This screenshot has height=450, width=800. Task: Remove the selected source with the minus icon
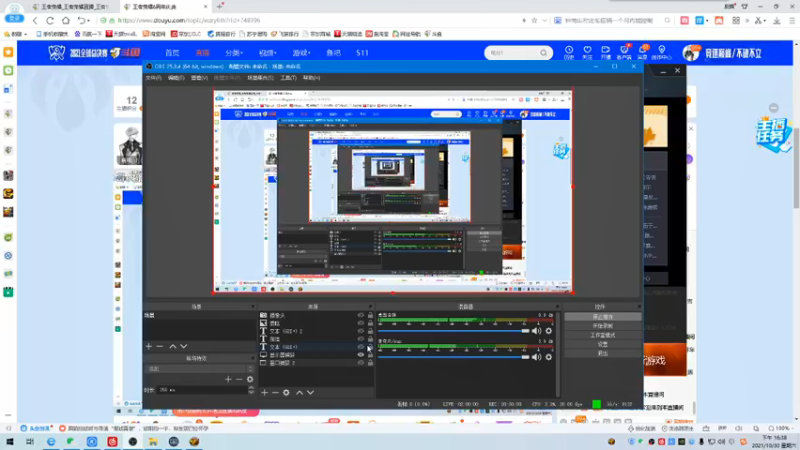(275, 392)
